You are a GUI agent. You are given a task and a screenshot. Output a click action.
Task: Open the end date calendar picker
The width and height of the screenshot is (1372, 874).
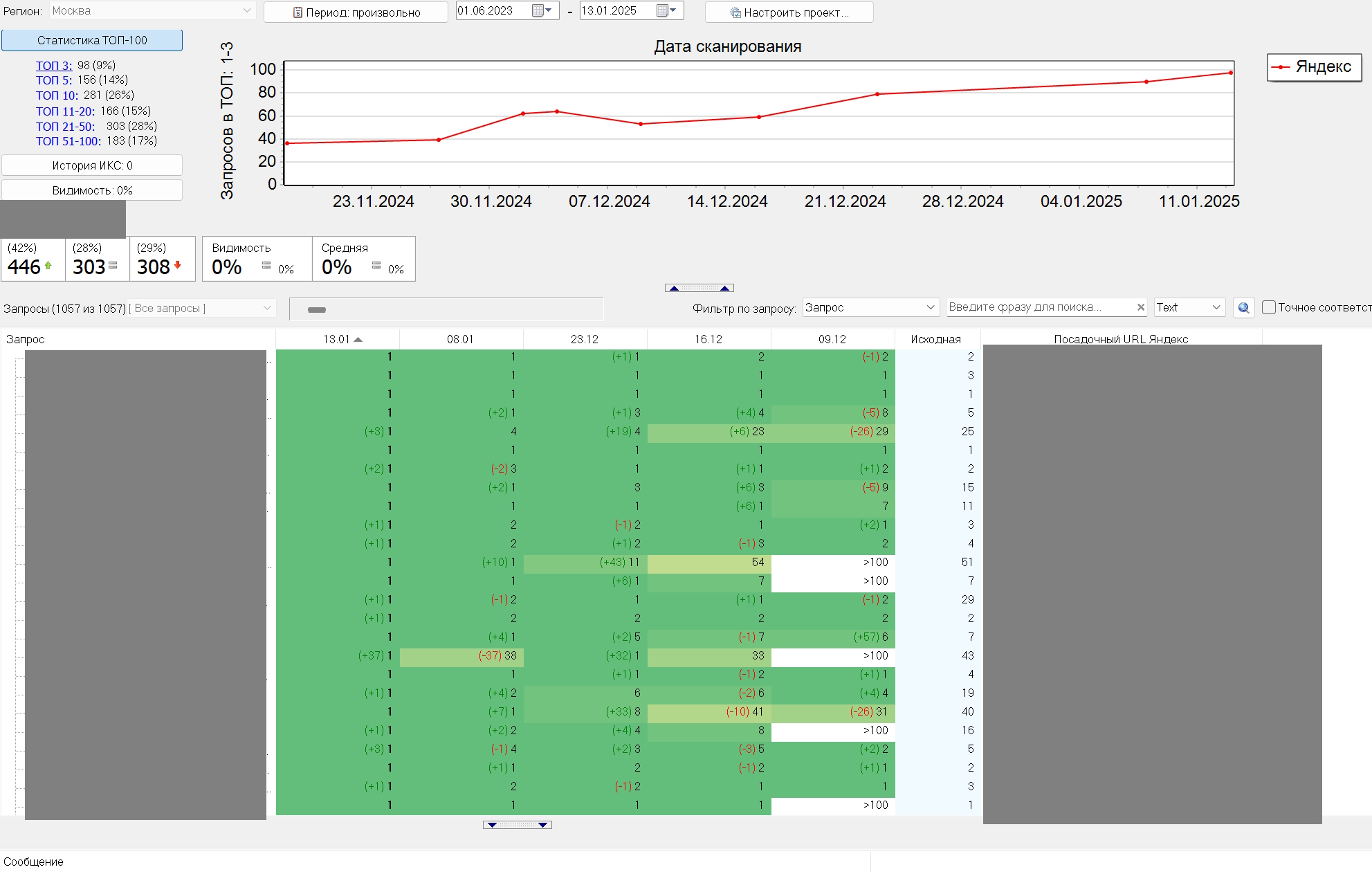point(666,10)
